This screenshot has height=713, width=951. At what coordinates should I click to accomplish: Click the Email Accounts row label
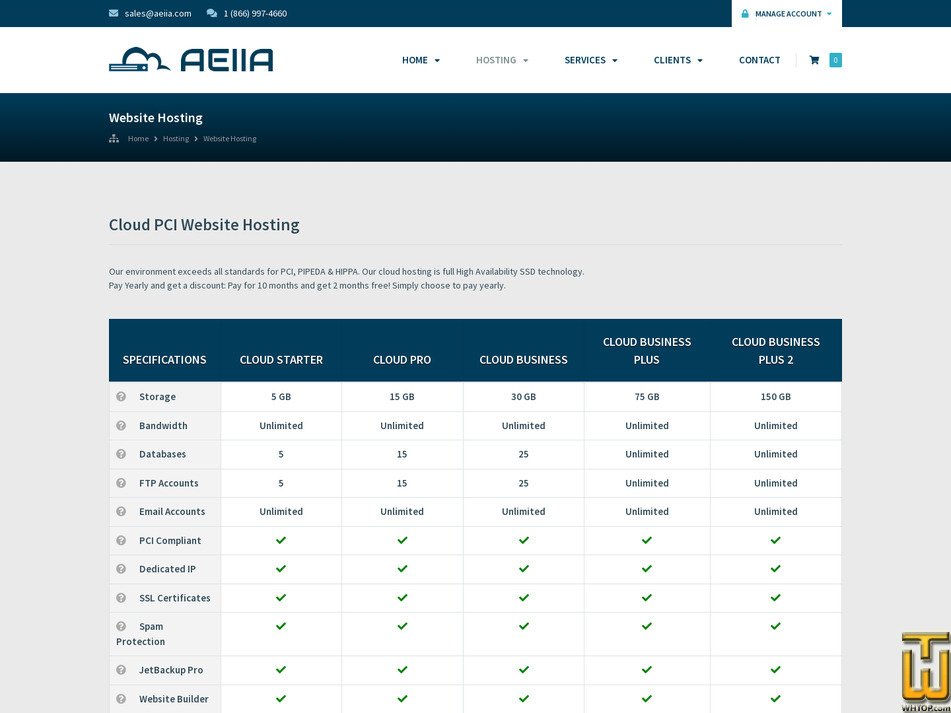coord(172,512)
